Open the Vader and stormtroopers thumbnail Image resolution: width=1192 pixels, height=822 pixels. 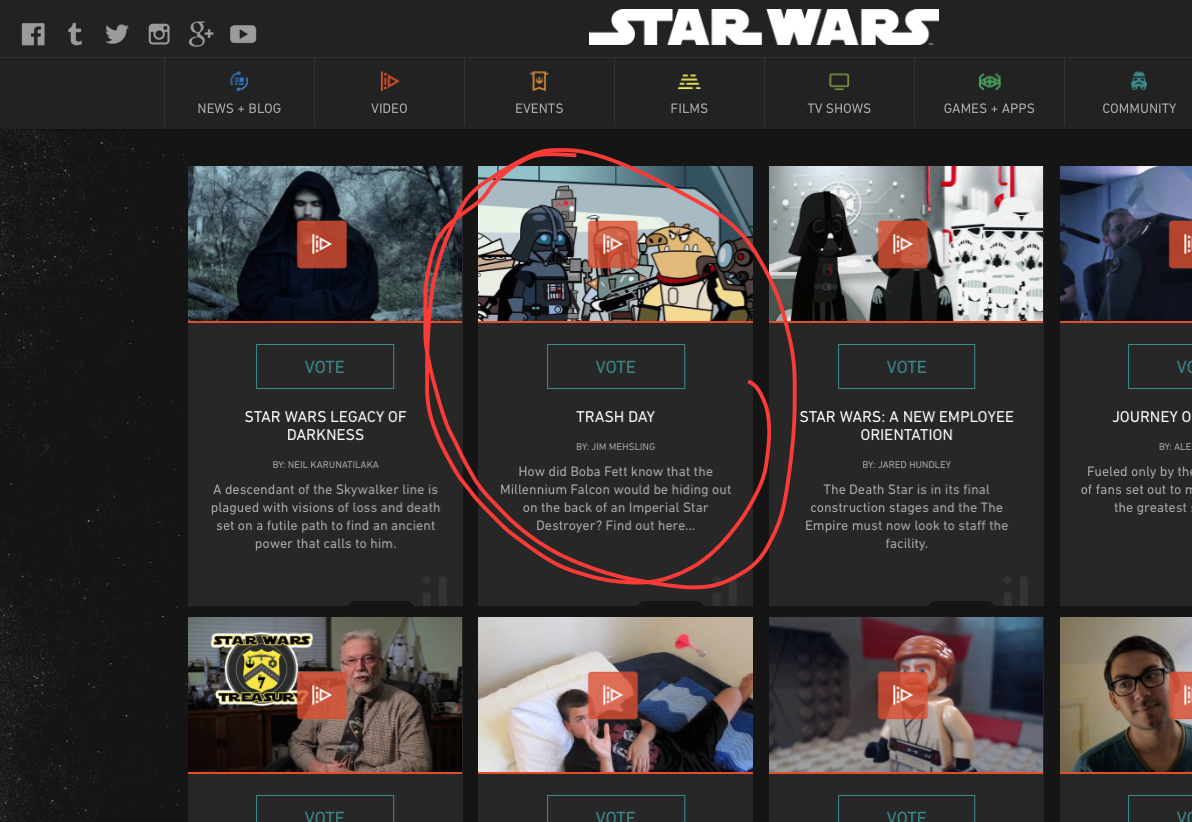(906, 243)
